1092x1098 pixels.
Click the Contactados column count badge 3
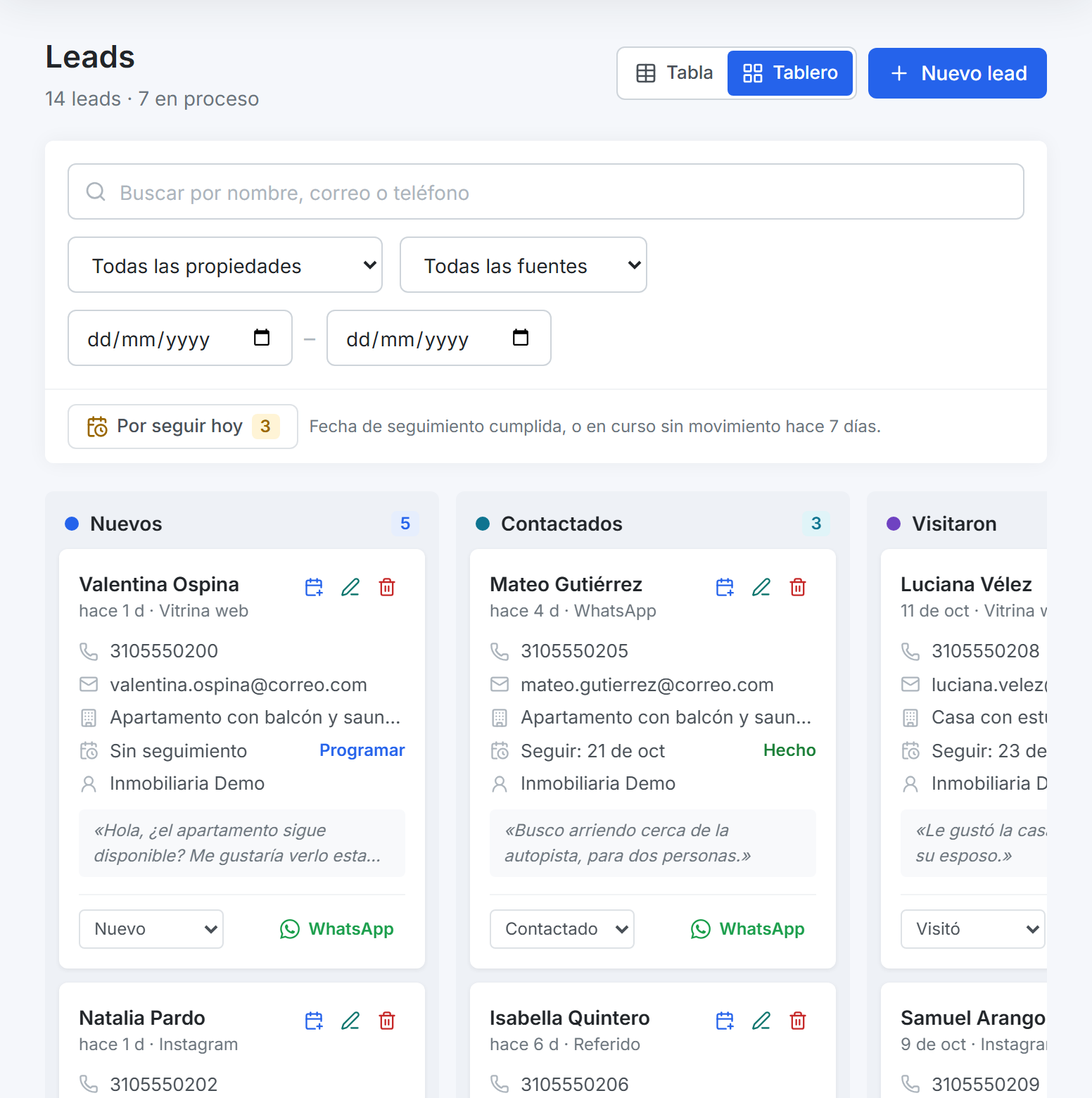click(816, 524)
